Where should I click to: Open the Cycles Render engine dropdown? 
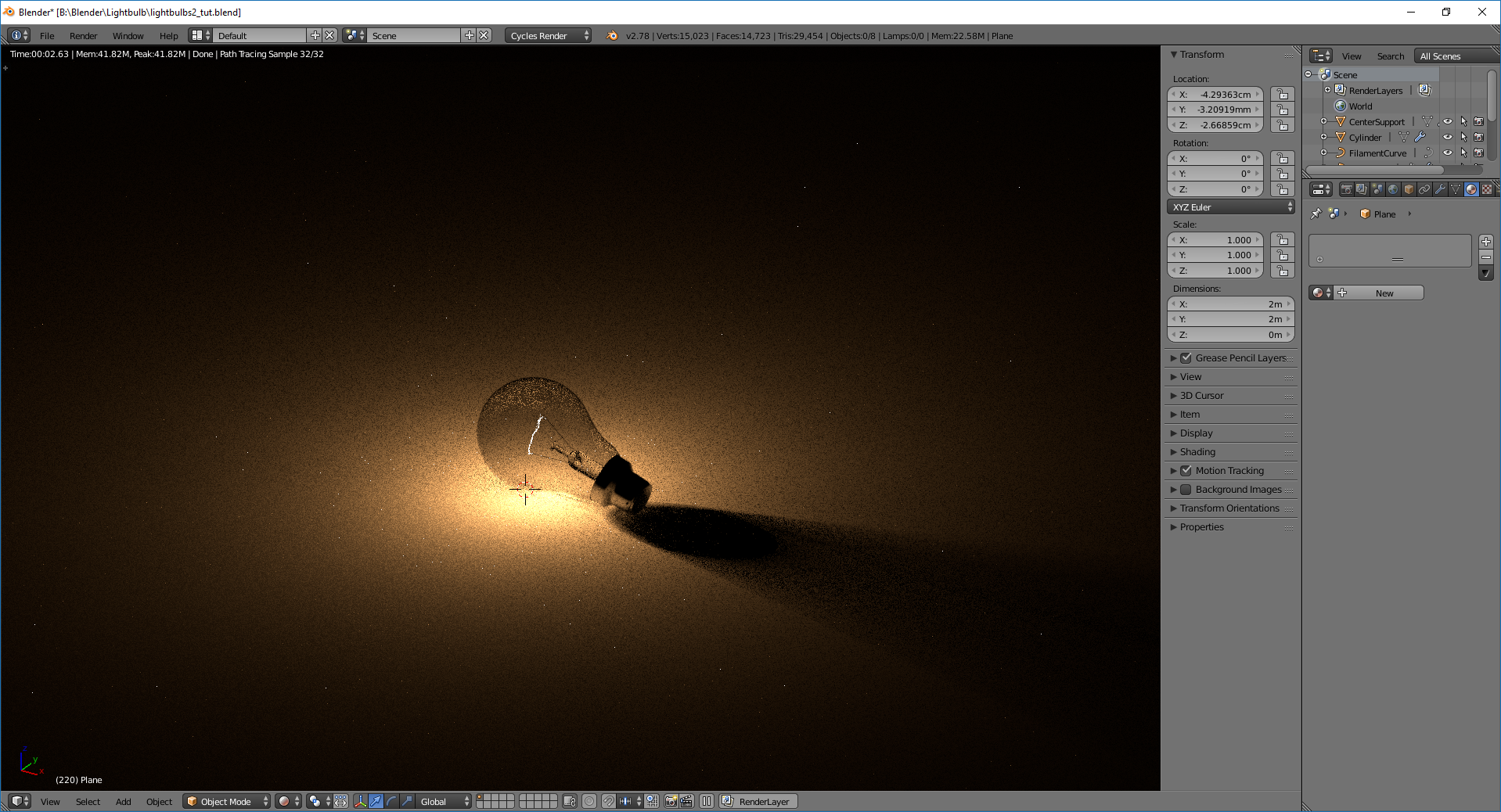548,35
